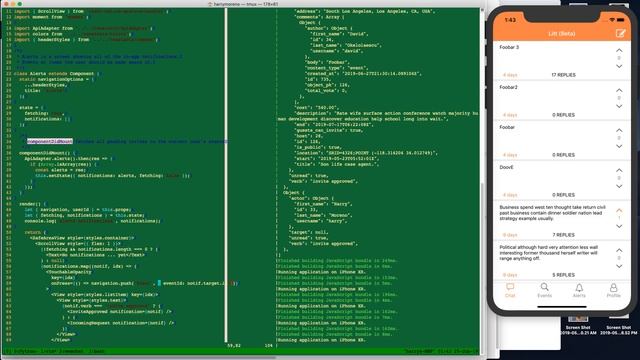Upvote the DoovE post

click(619, 170)
